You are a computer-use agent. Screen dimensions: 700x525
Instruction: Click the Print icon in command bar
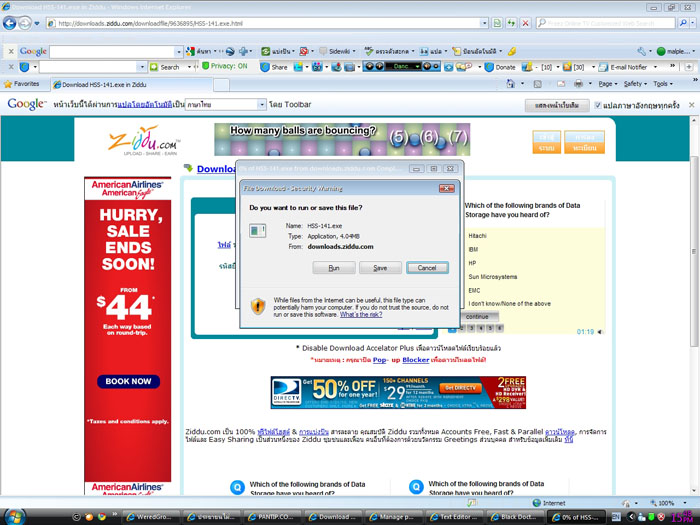click(579, 83)
